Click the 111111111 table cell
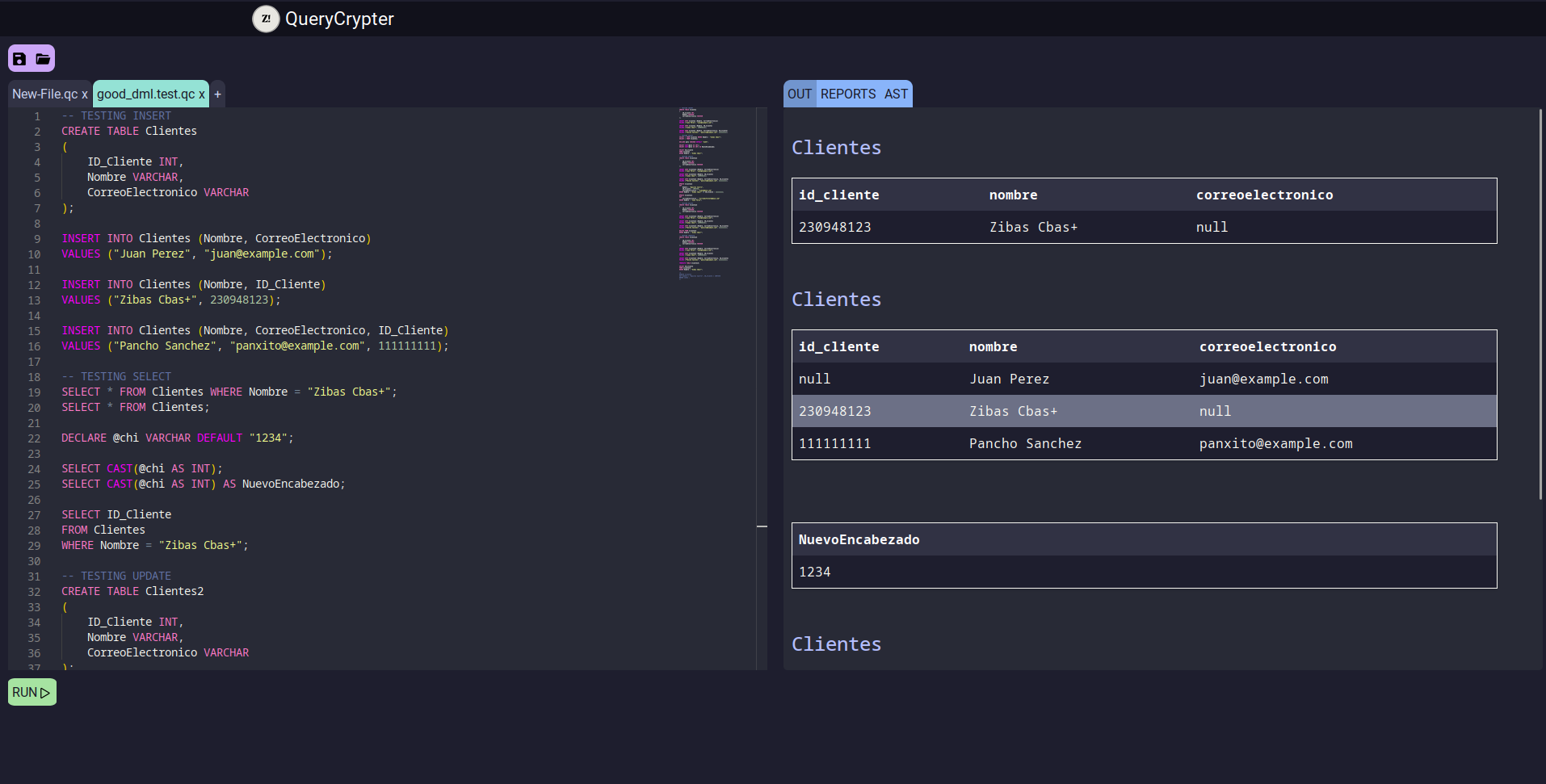Viewport: 1546px width, 784px height. pos(835,443)
